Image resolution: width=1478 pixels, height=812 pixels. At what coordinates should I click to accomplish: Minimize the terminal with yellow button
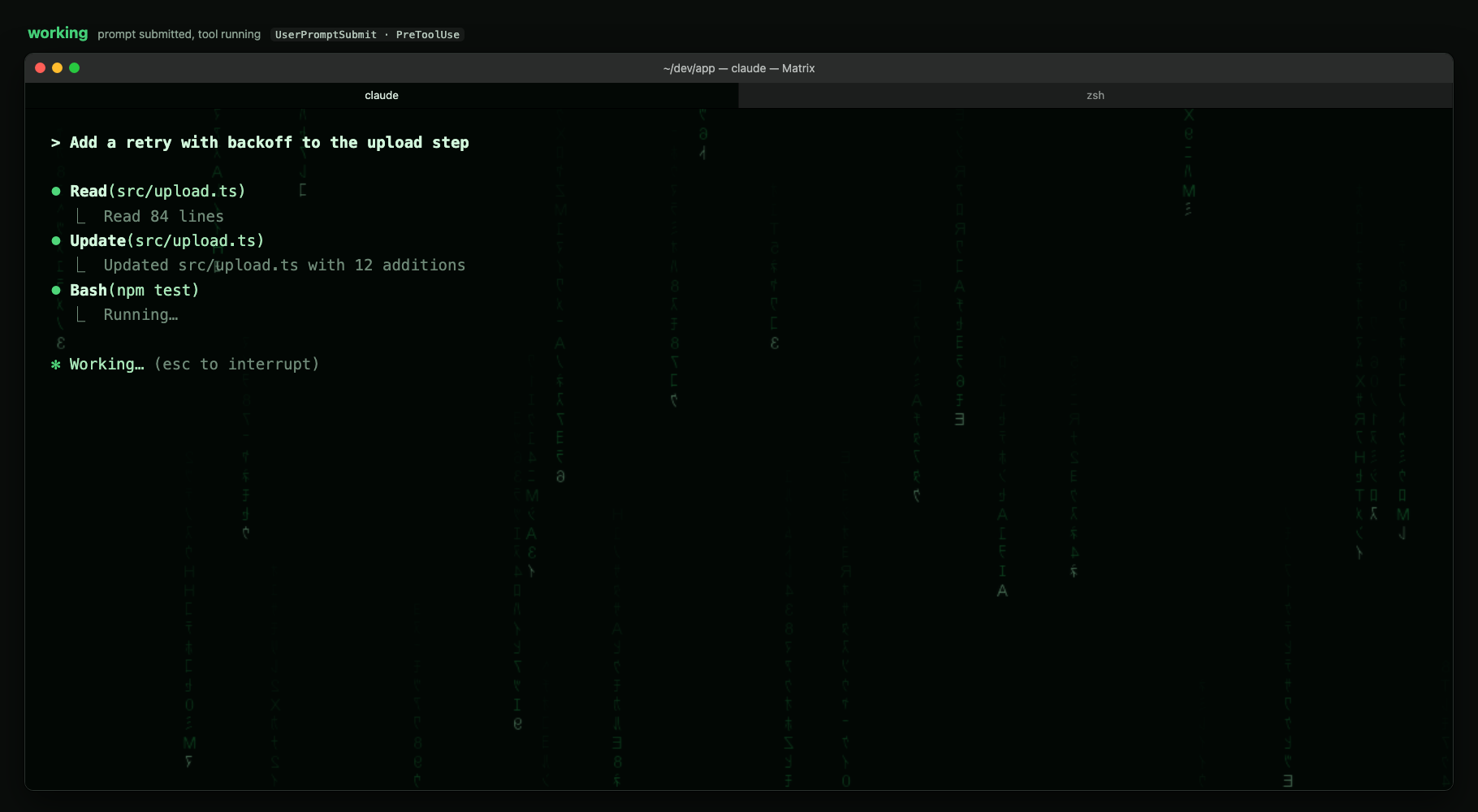coord(57,68)
